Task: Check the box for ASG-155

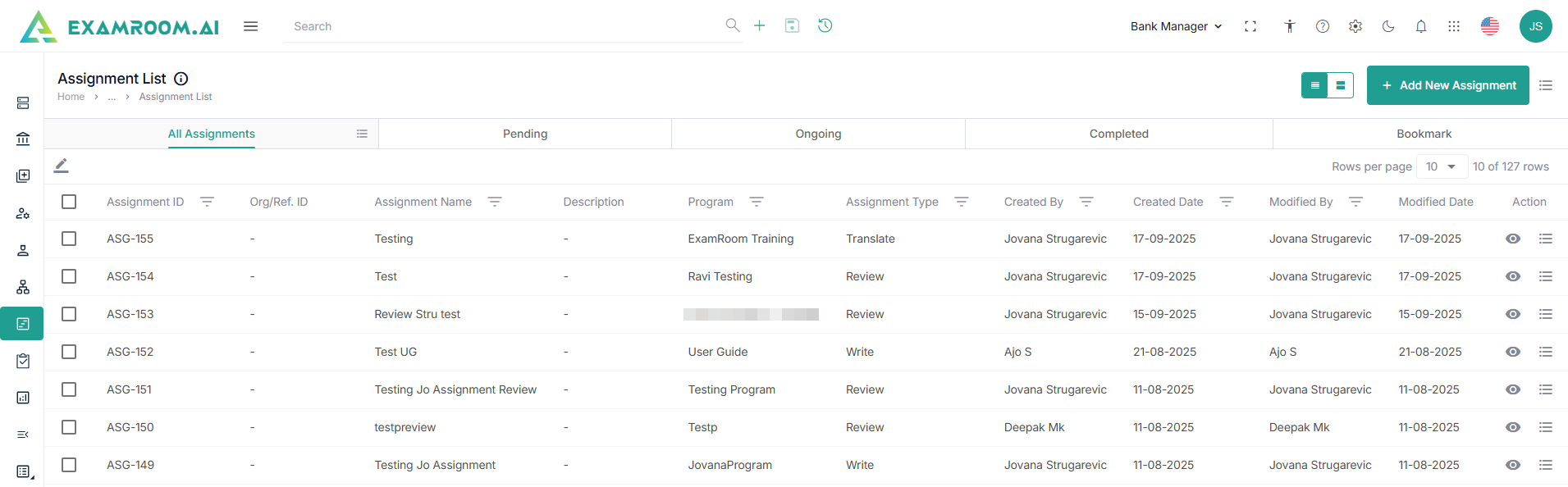Action: tap(69, 239)
